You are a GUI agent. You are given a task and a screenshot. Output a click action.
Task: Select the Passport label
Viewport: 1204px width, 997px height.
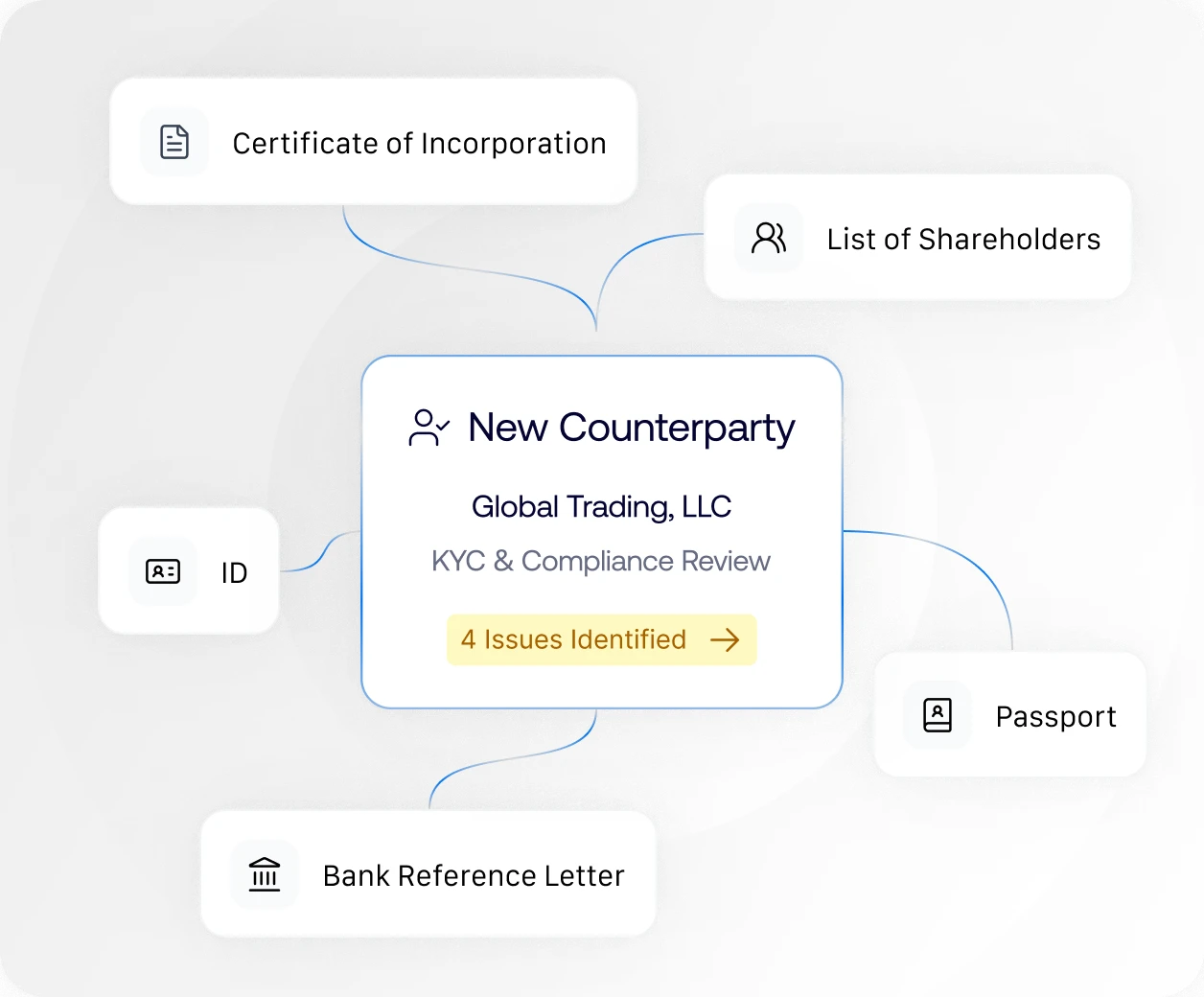(x=1055, y=716)
